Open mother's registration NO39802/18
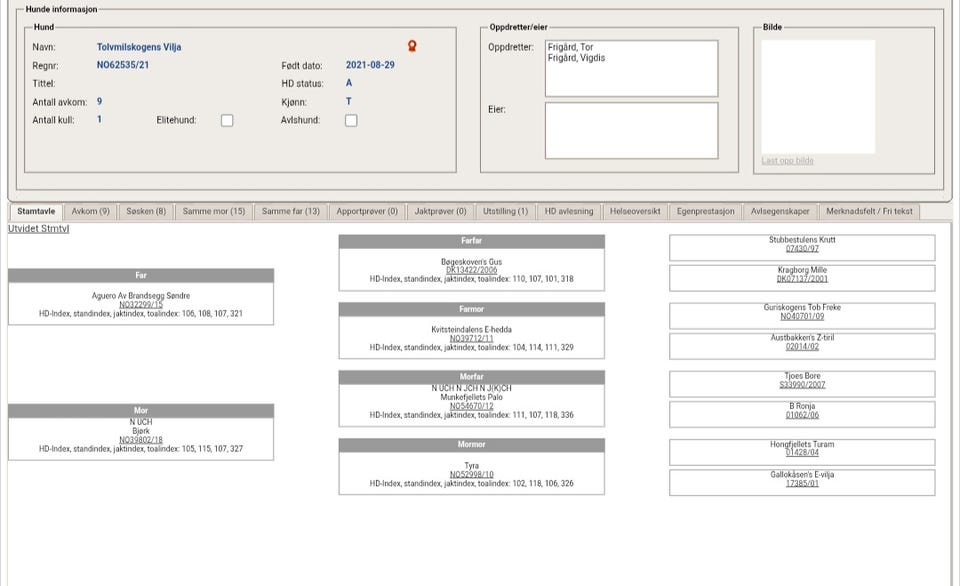 coord(141,440)
